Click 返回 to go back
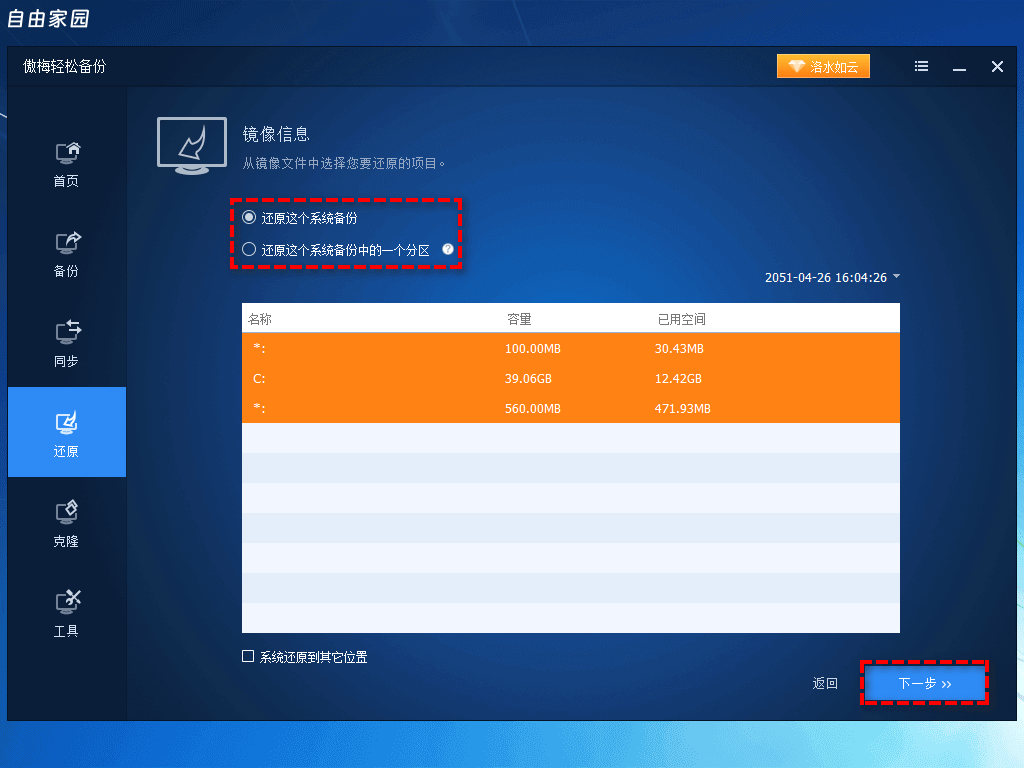 tap(824, 683)
